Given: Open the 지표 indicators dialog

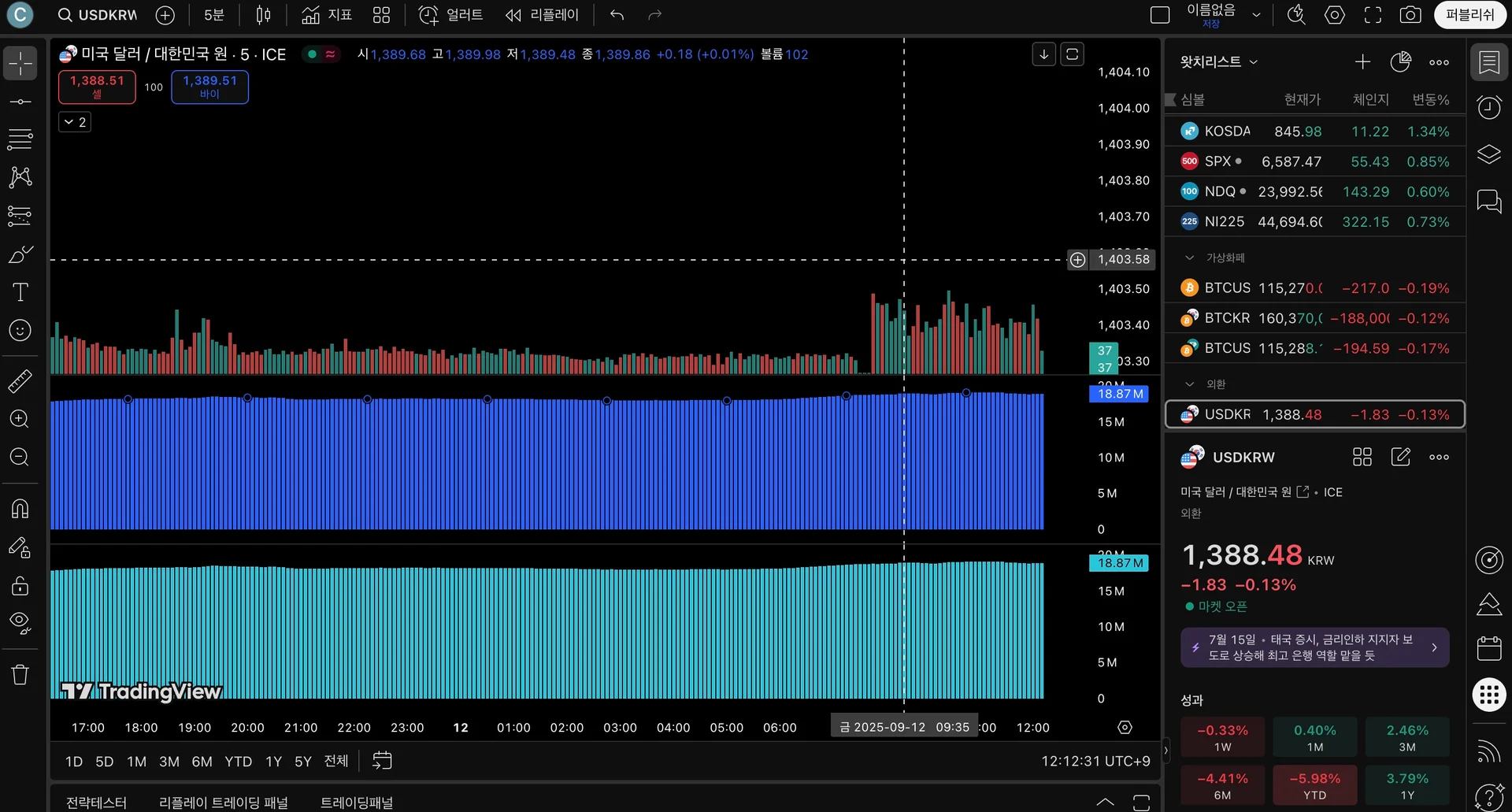Looking at the screenshot, I should pos(327,15).
